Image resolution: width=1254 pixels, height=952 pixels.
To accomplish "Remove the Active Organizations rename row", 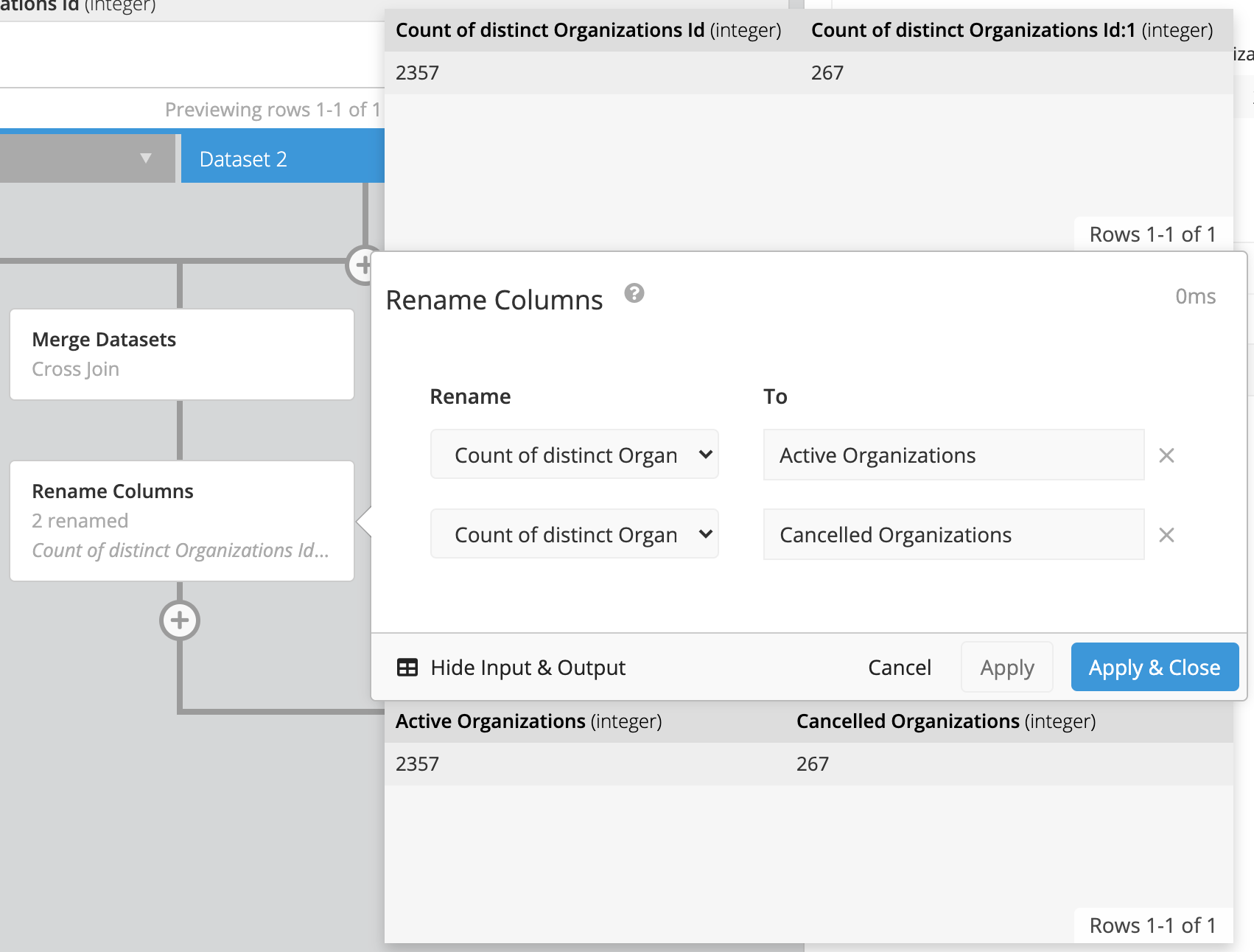I will pos(1166,455).
